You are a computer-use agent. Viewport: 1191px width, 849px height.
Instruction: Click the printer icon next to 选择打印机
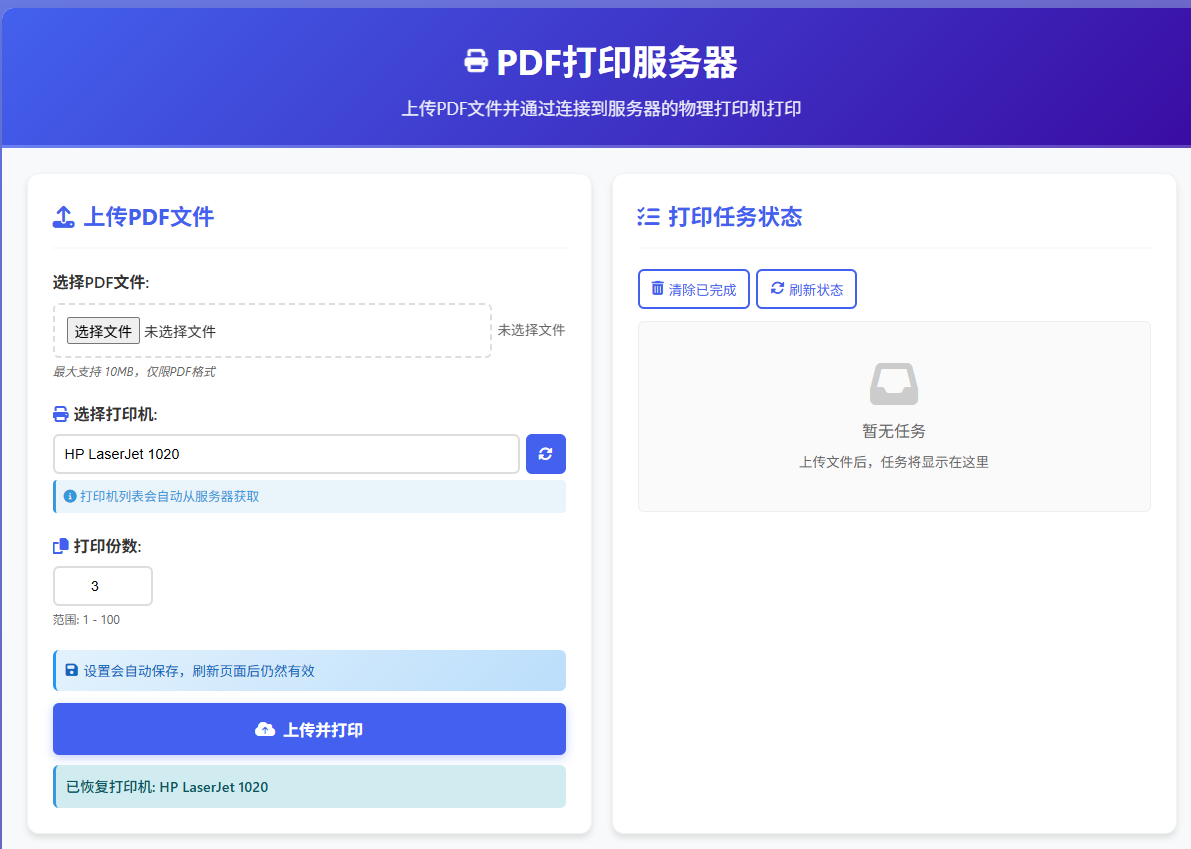pos(61,414)
